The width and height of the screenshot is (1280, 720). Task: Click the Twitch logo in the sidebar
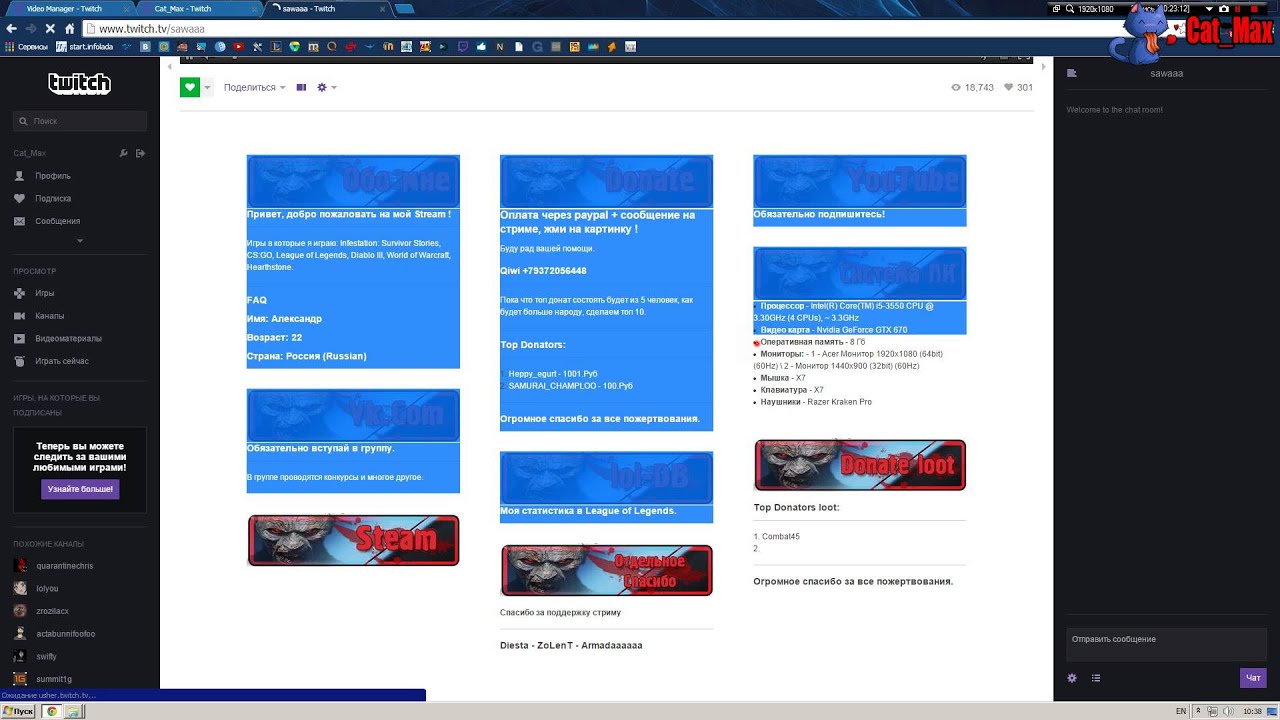(79, 83)
